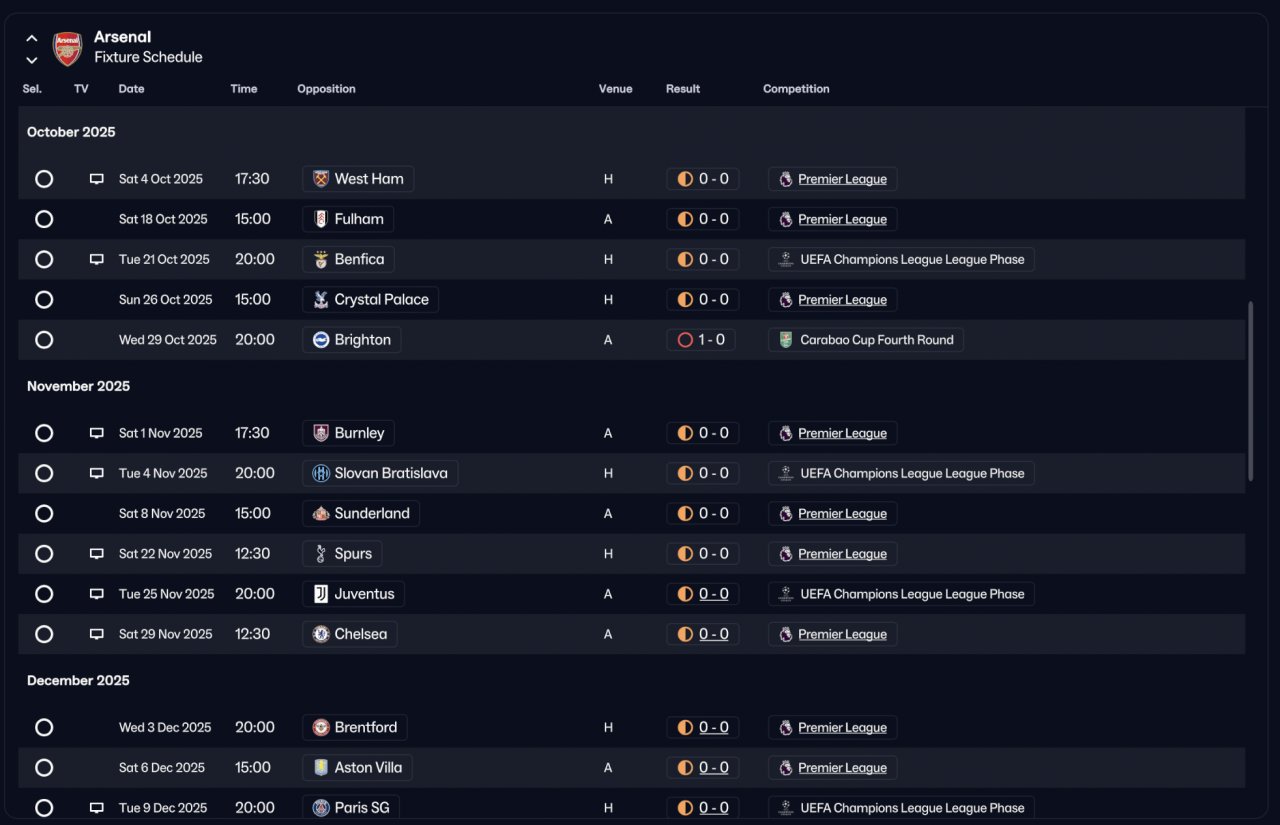1280x825 pixels.
Task: Select the Brentford fixture radio button
Action: pos(44,727)
